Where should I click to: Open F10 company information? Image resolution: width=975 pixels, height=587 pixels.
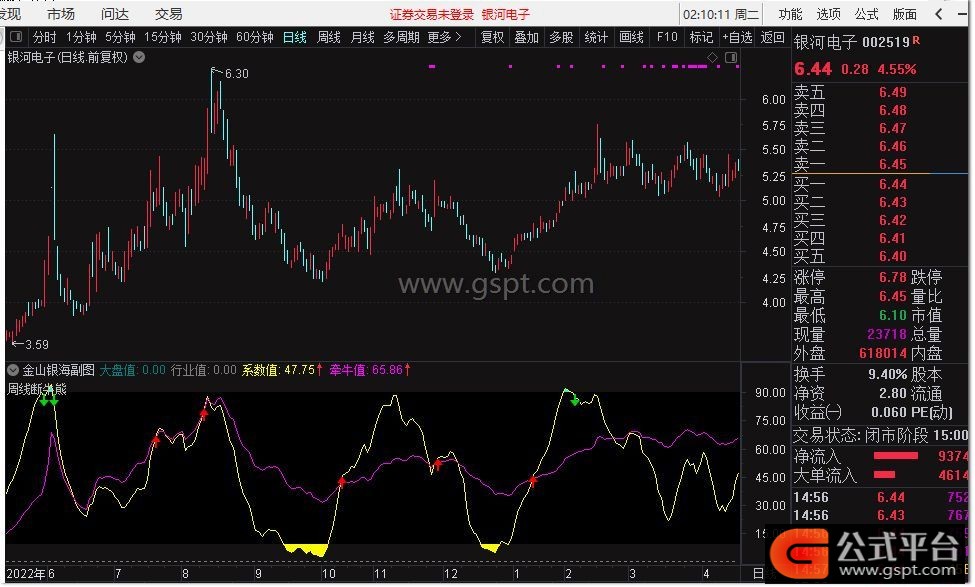(x=667, y=37)
